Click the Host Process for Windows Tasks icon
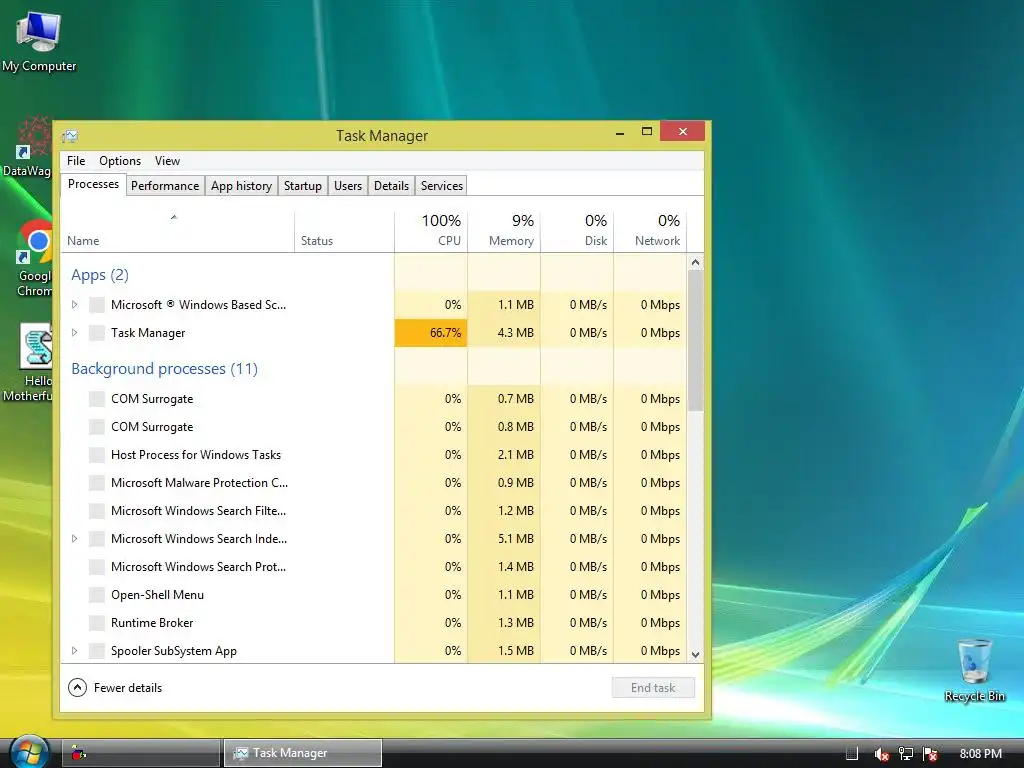 tap(97, 455)
